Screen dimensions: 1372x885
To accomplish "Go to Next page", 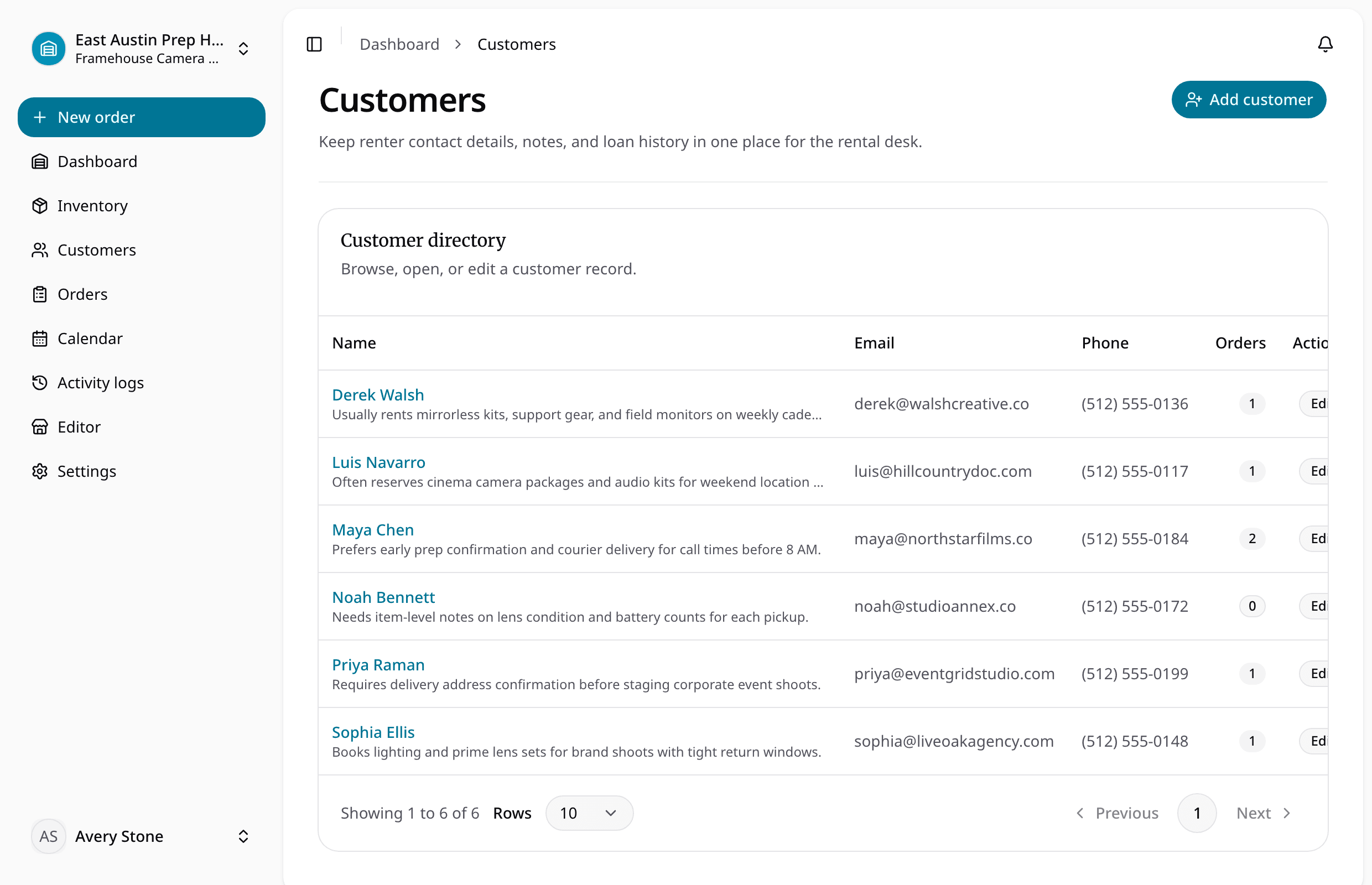I will (x=1264, y=813).
